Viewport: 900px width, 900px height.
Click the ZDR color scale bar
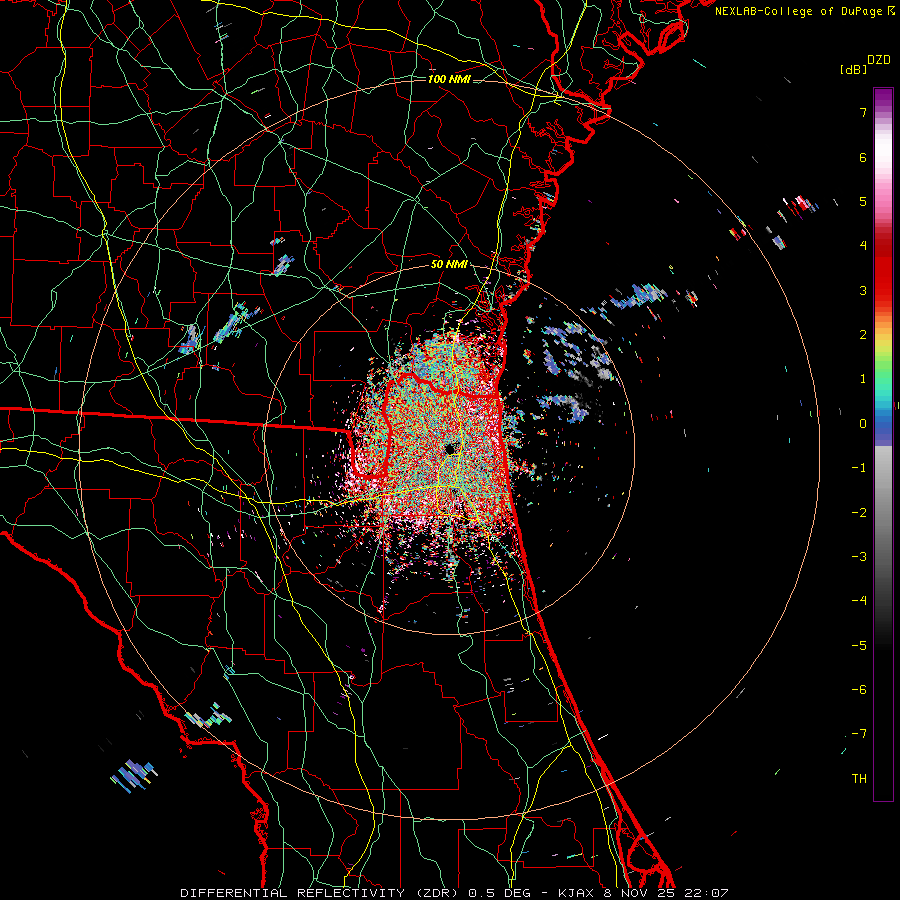pyautogui.click(x=883, y=444)
